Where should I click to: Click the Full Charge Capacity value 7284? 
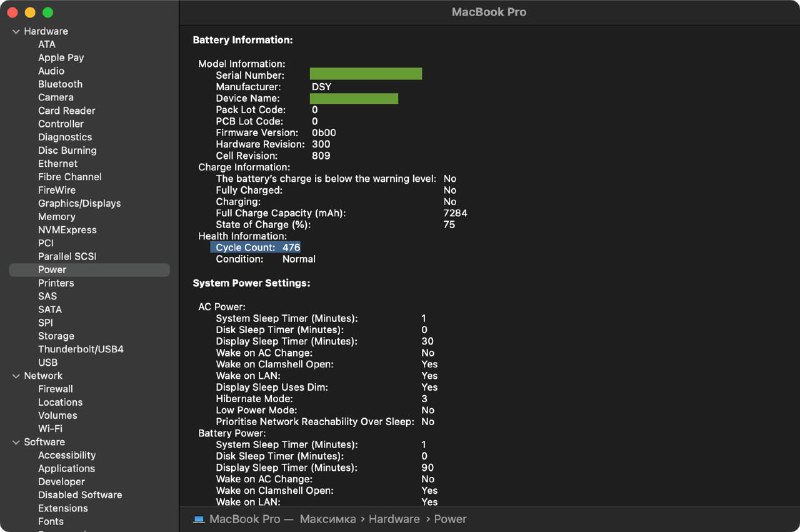455,213
